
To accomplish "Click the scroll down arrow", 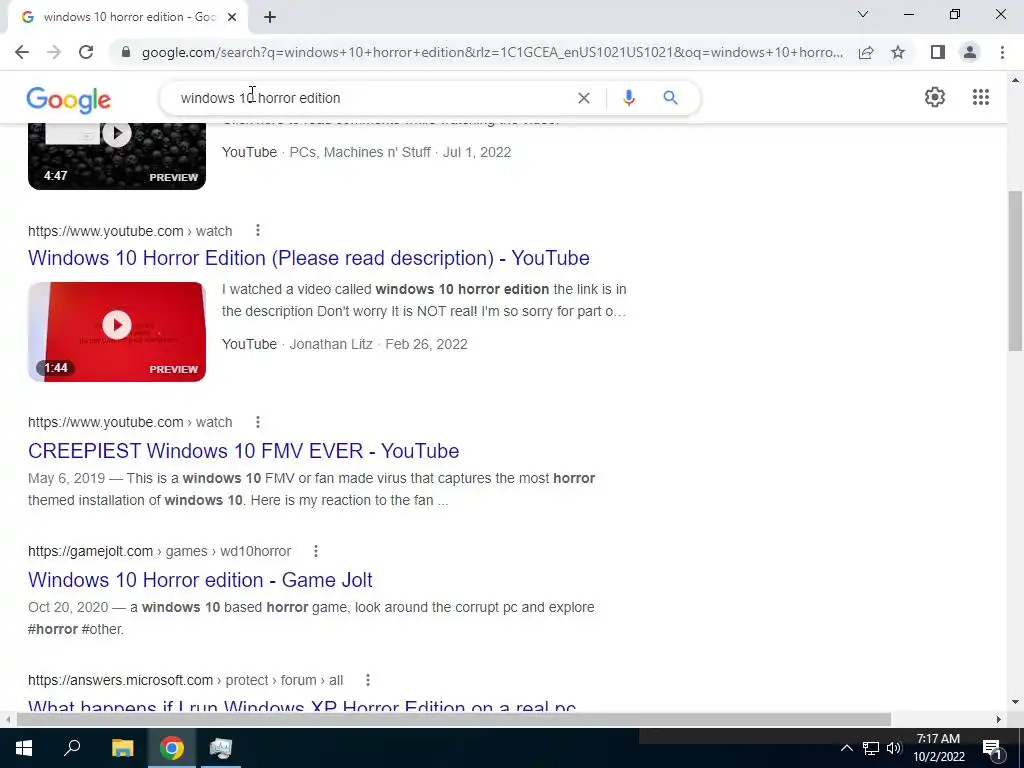I will coord(1015,703).
